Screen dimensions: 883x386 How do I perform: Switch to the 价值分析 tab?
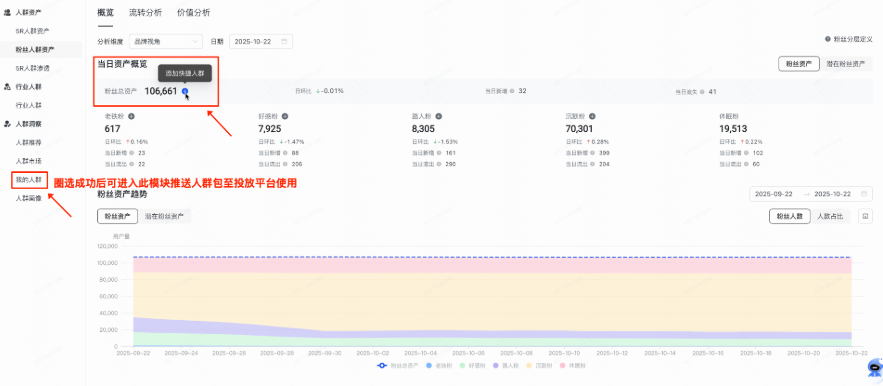193,12
